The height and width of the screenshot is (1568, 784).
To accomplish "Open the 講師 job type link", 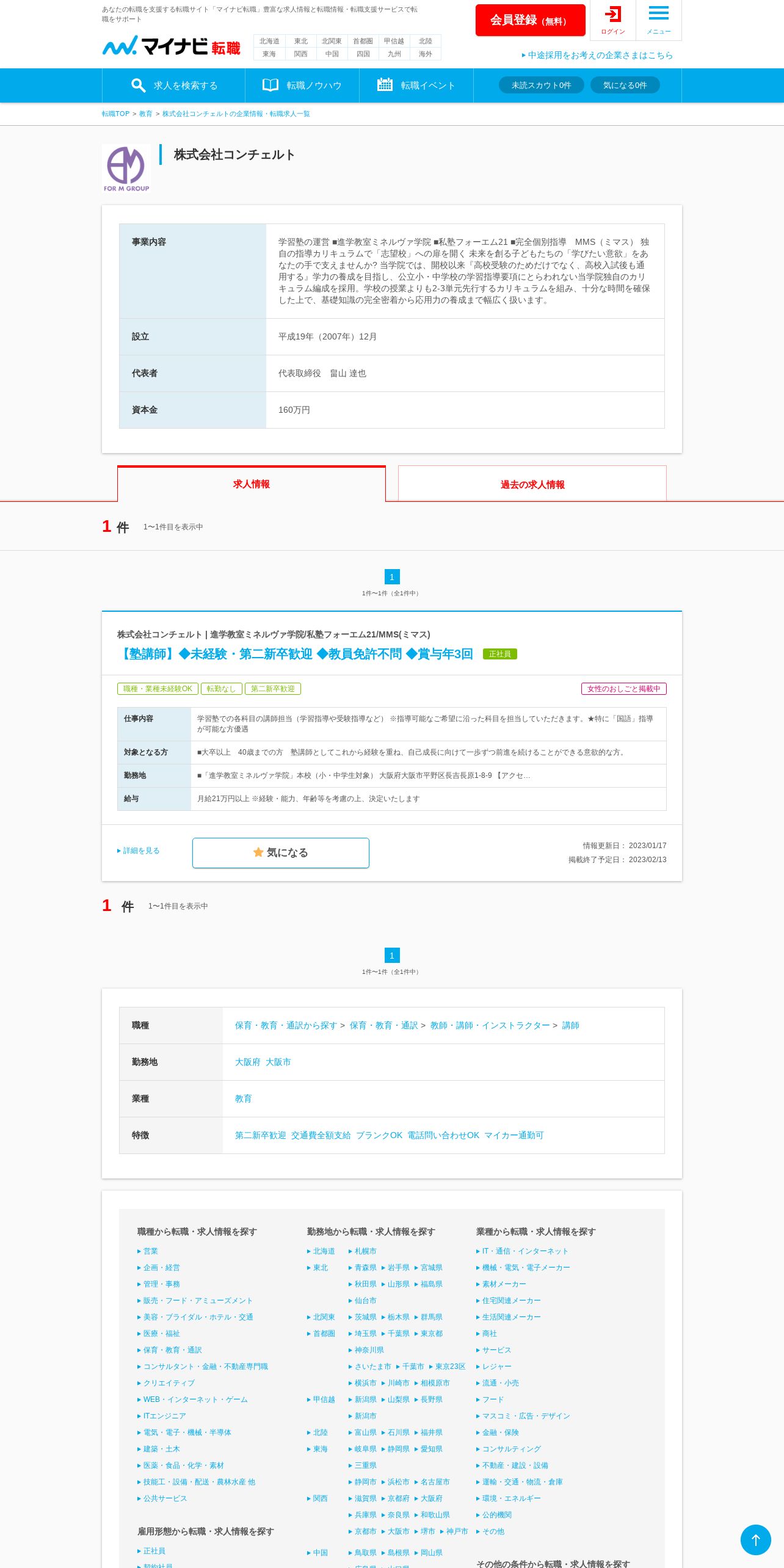I will click(570, 1025).
